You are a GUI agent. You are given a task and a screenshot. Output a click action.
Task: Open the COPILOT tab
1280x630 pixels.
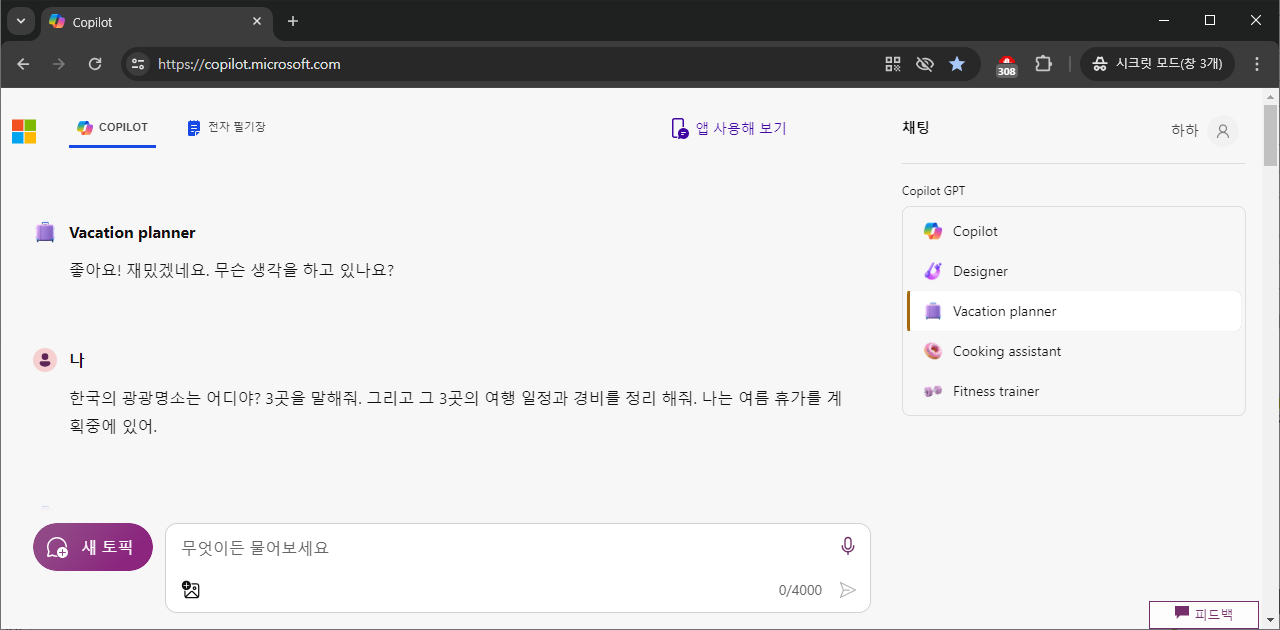pyautogui.click(x=112, y=128)
